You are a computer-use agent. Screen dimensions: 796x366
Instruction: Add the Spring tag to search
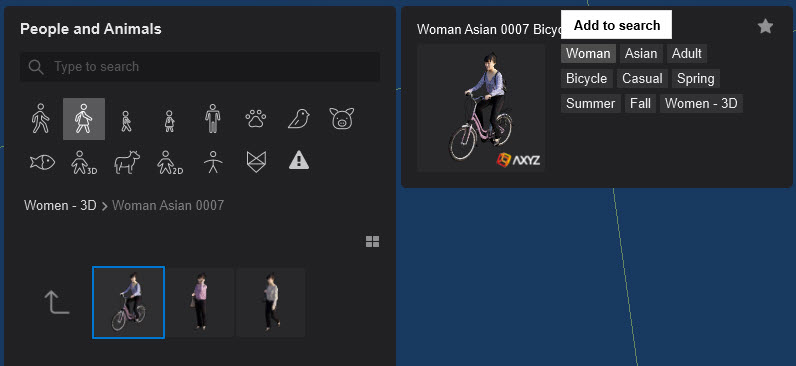[x=696, y=79]
